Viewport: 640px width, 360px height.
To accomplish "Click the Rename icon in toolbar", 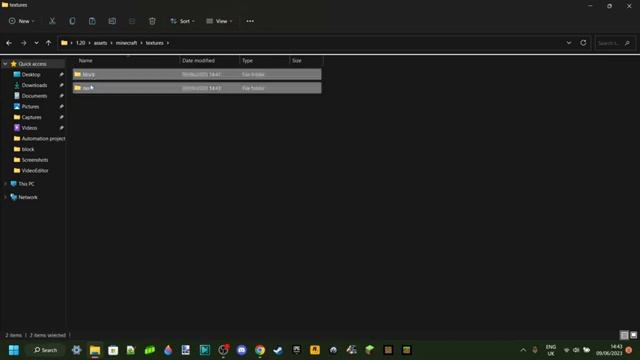I will coord(112,21).
